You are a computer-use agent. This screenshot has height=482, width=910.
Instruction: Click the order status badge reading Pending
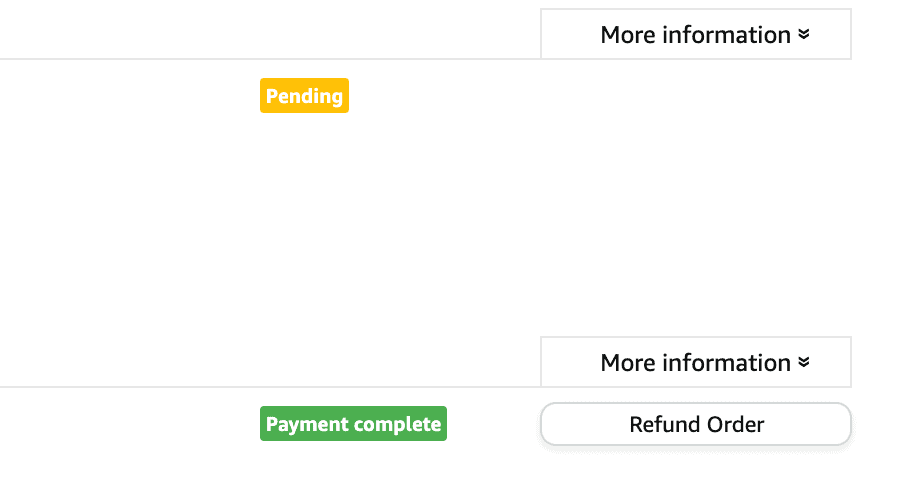coord(304,96)
